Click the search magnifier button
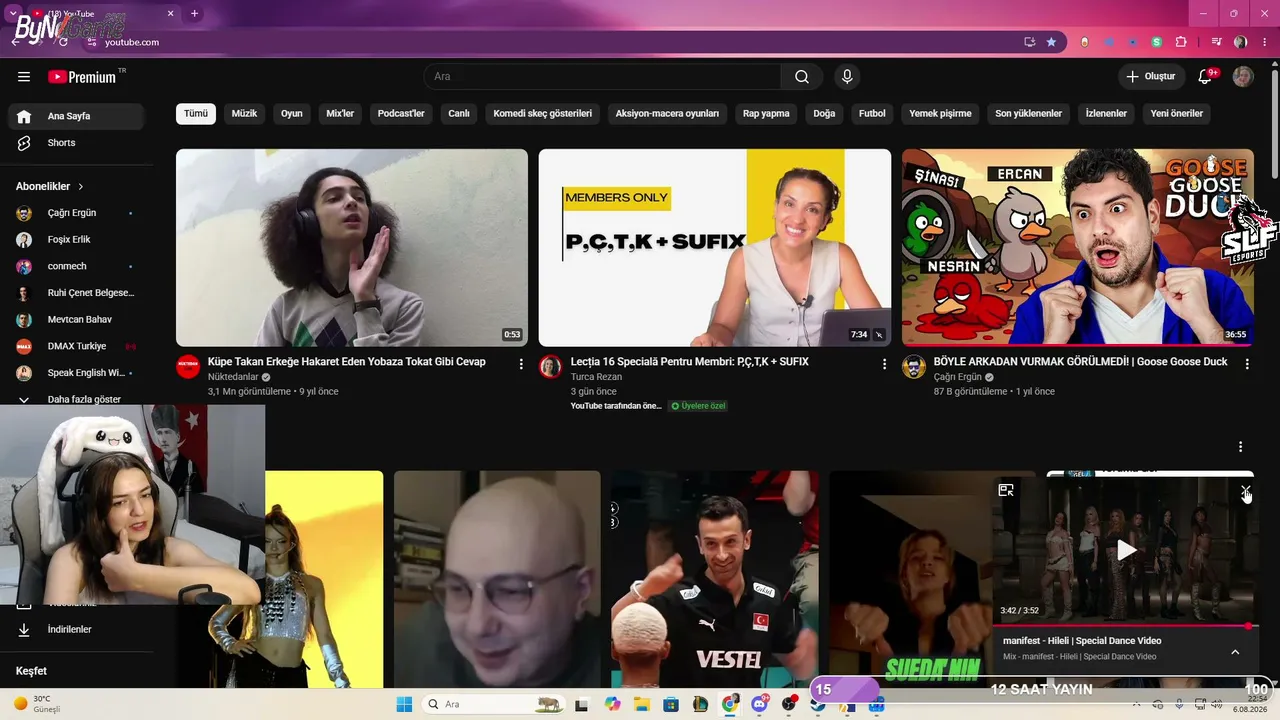This screenshot has width=1280, height=720. coord(802,77)
